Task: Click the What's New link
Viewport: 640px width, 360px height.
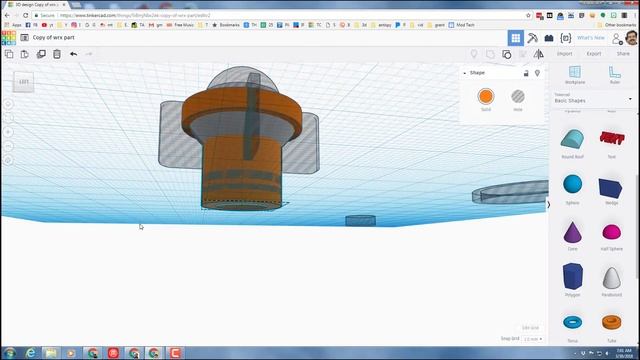Action: pyautogui.click(x=591, y=38)
